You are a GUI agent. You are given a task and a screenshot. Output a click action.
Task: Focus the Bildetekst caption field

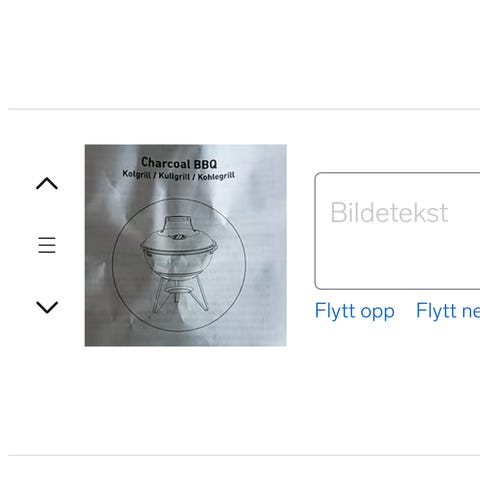(397, 231)
